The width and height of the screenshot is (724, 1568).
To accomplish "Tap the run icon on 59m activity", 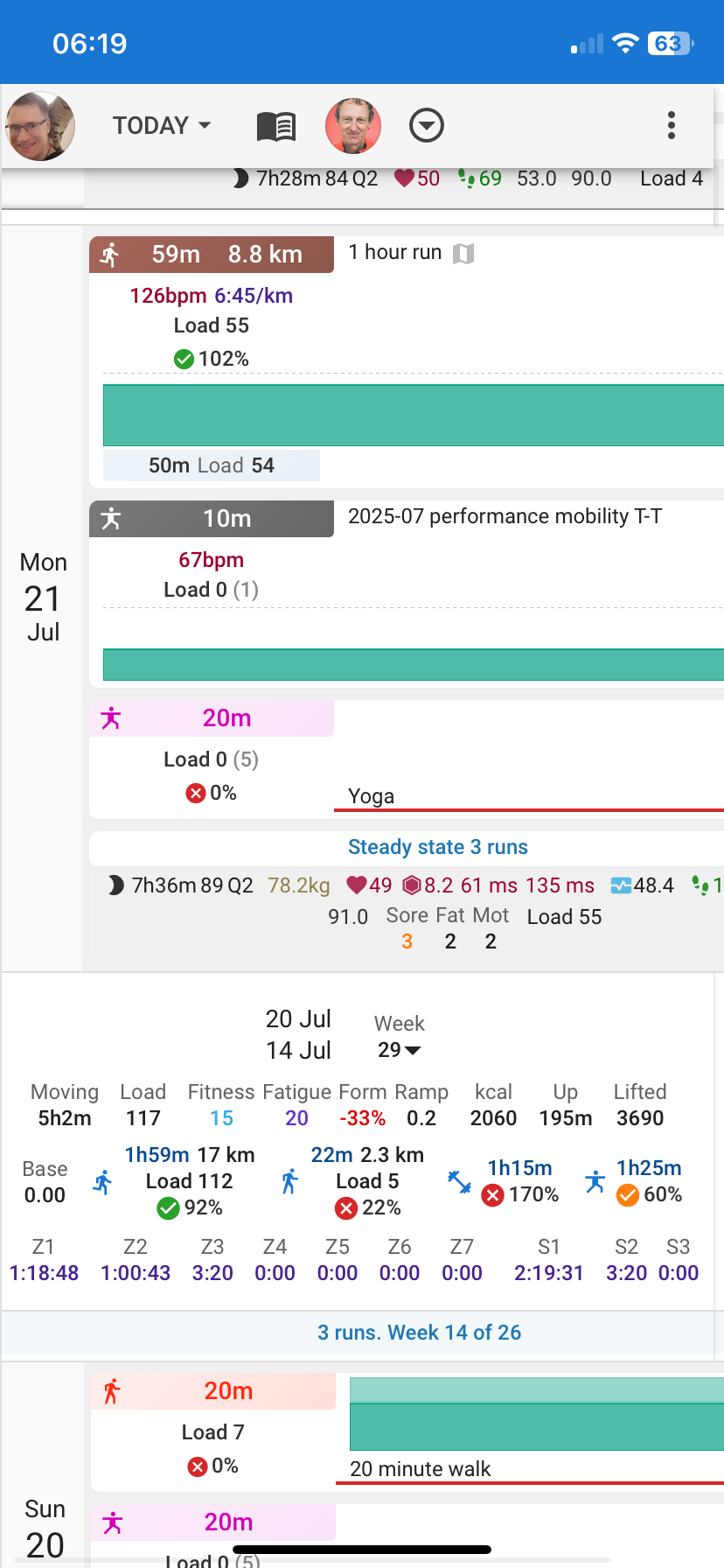I will 110,255.
